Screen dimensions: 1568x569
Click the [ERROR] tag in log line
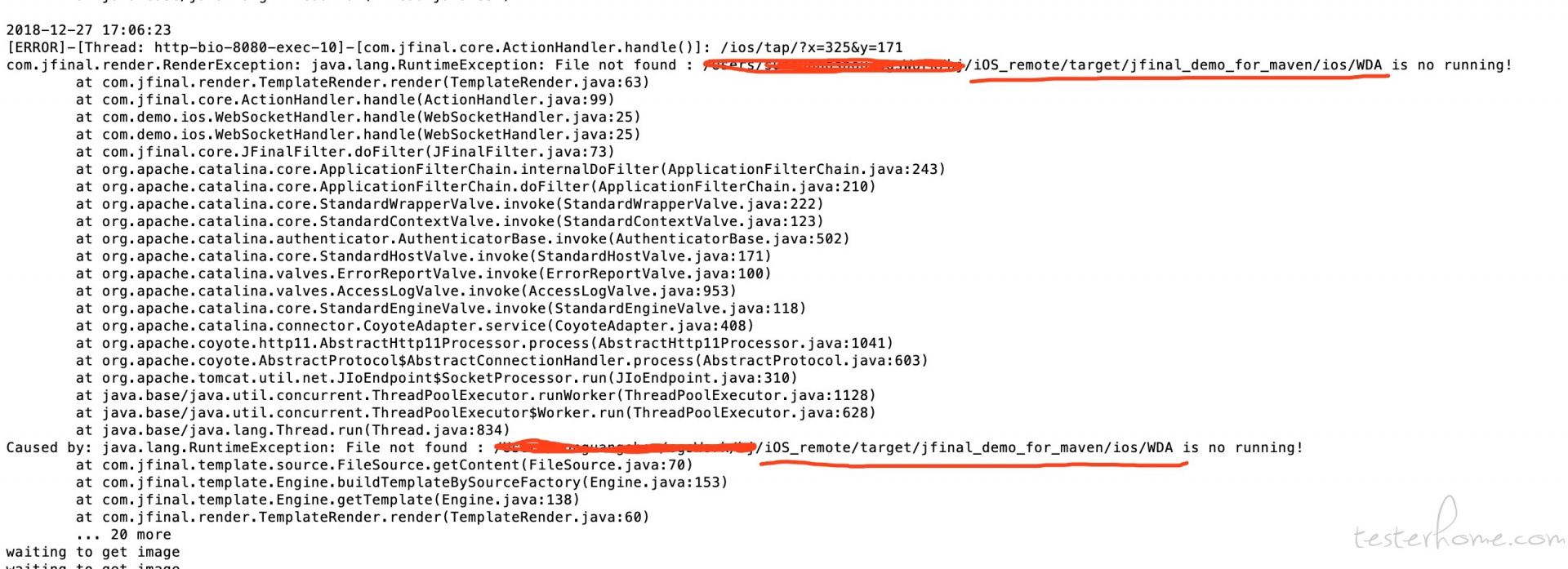tap(36, 47)
